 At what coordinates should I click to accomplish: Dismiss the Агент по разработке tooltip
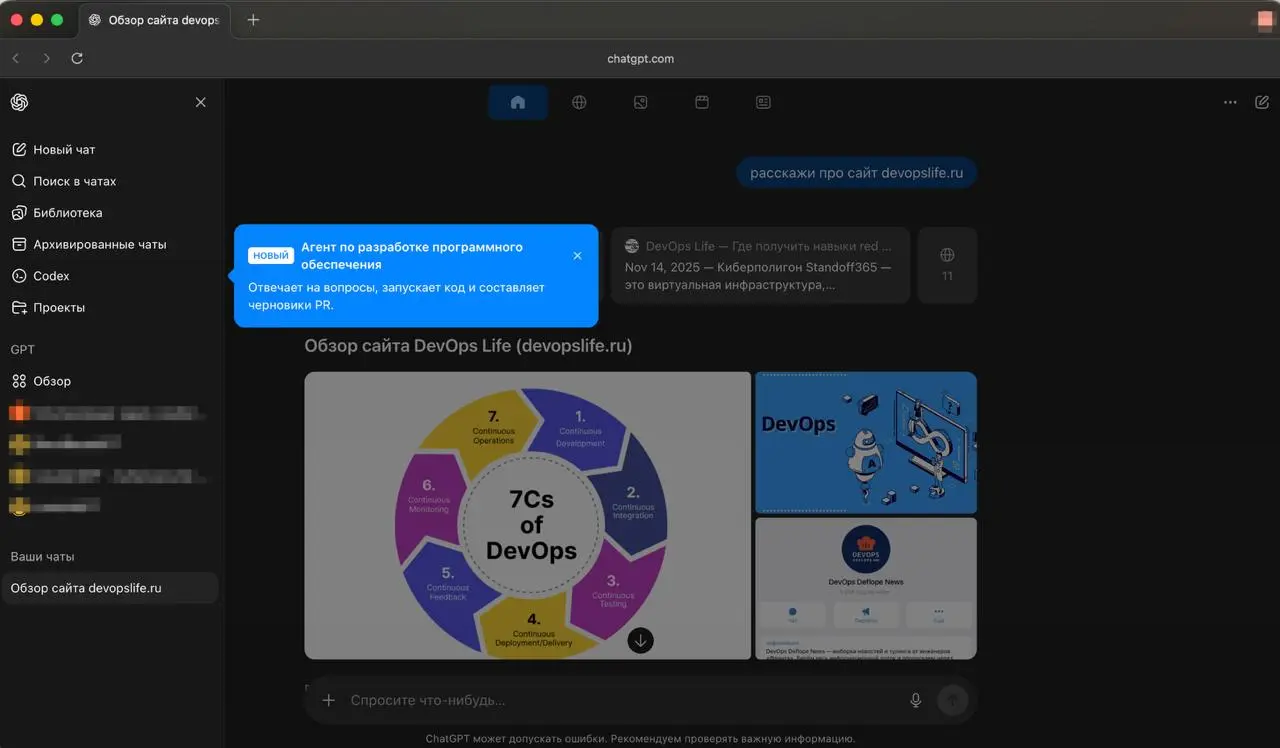pyautogui.click(x=577, y=256)
